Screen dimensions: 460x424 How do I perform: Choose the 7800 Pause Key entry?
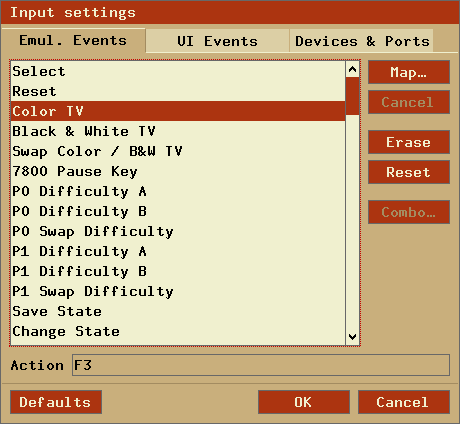coord(178,171)
